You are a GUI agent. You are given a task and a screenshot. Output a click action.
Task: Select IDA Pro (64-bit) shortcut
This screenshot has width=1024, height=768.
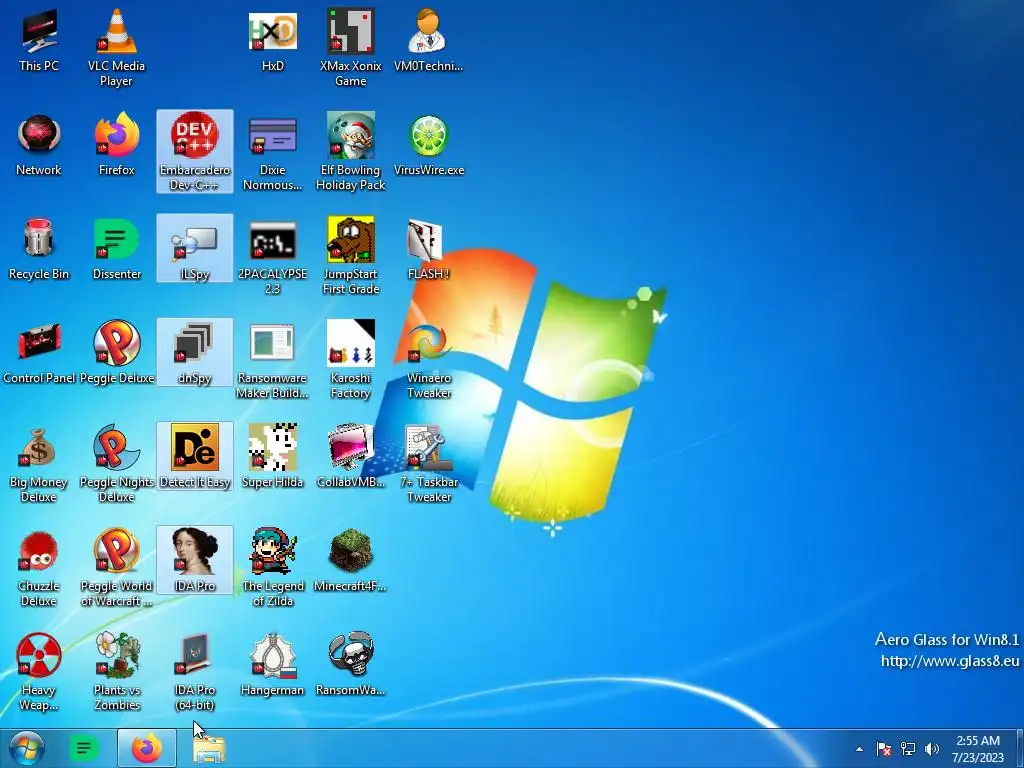(x=195, y=671)
